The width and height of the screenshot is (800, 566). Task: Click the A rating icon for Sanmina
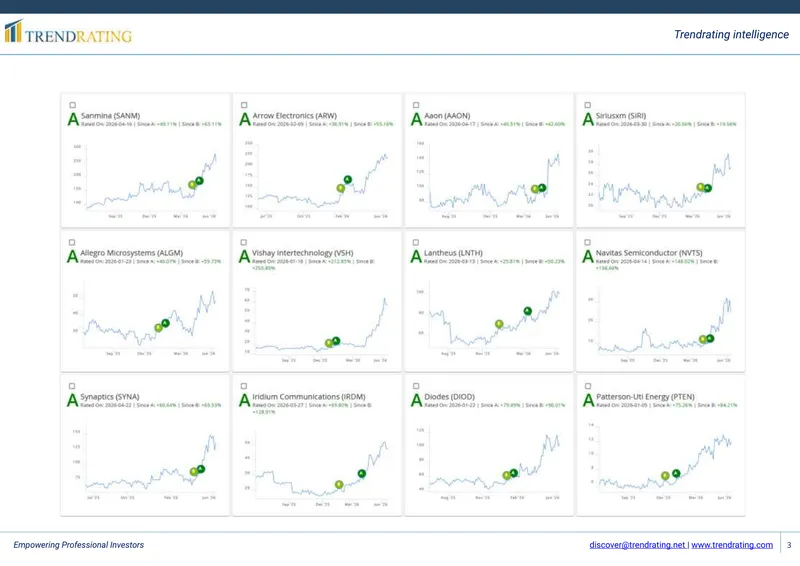pos(73,119)
